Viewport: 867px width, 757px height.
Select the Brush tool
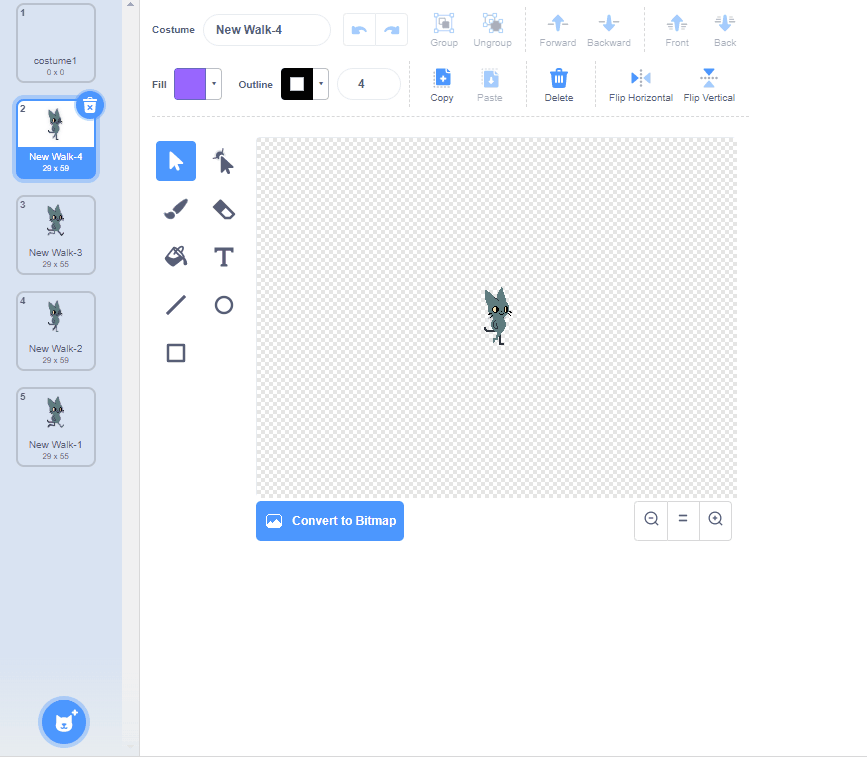point(176,209)
